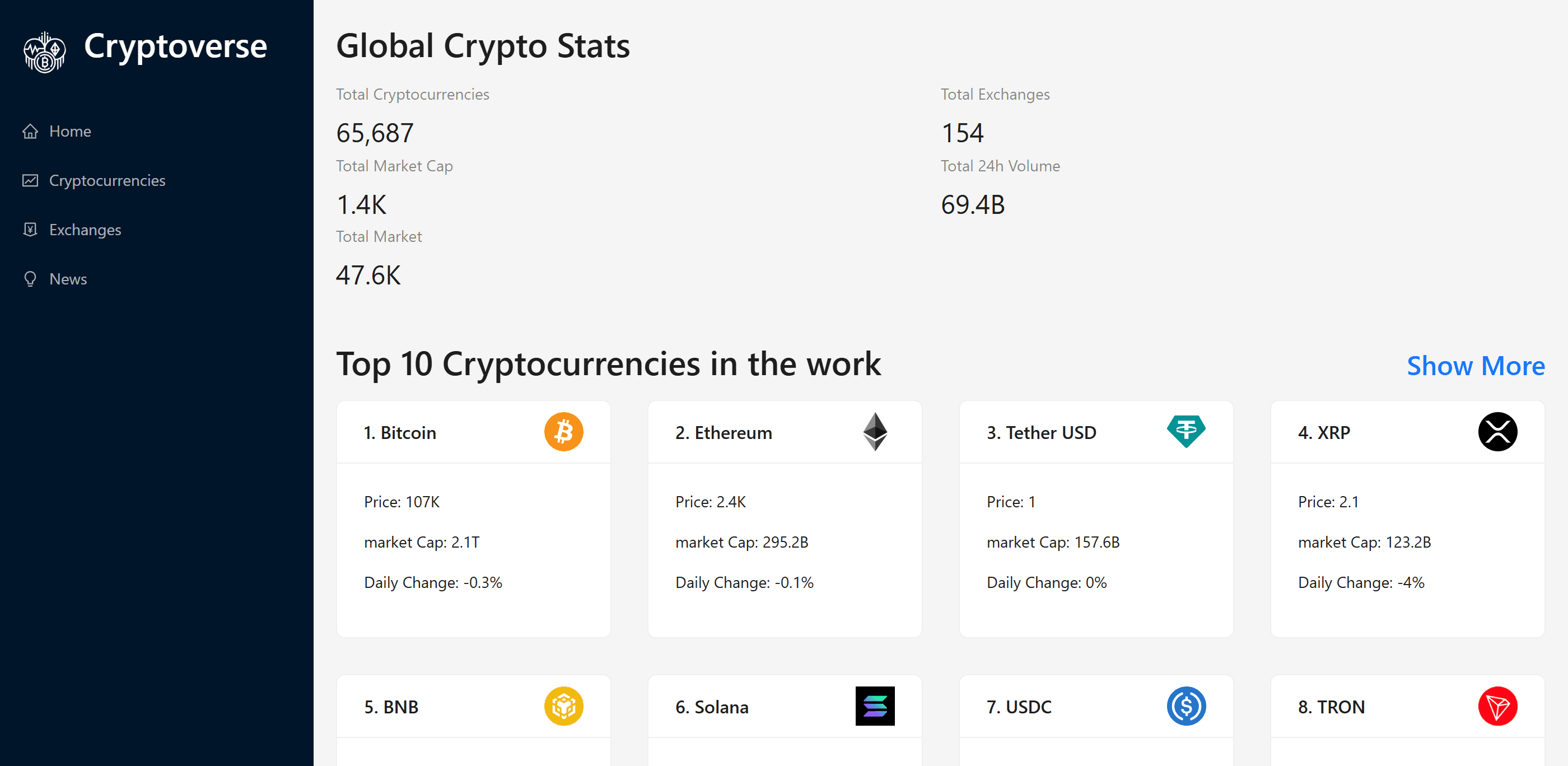Click Bitcoin's market Cap: 2.1T text
1568x766 pixels.
(x=421, y=542)
